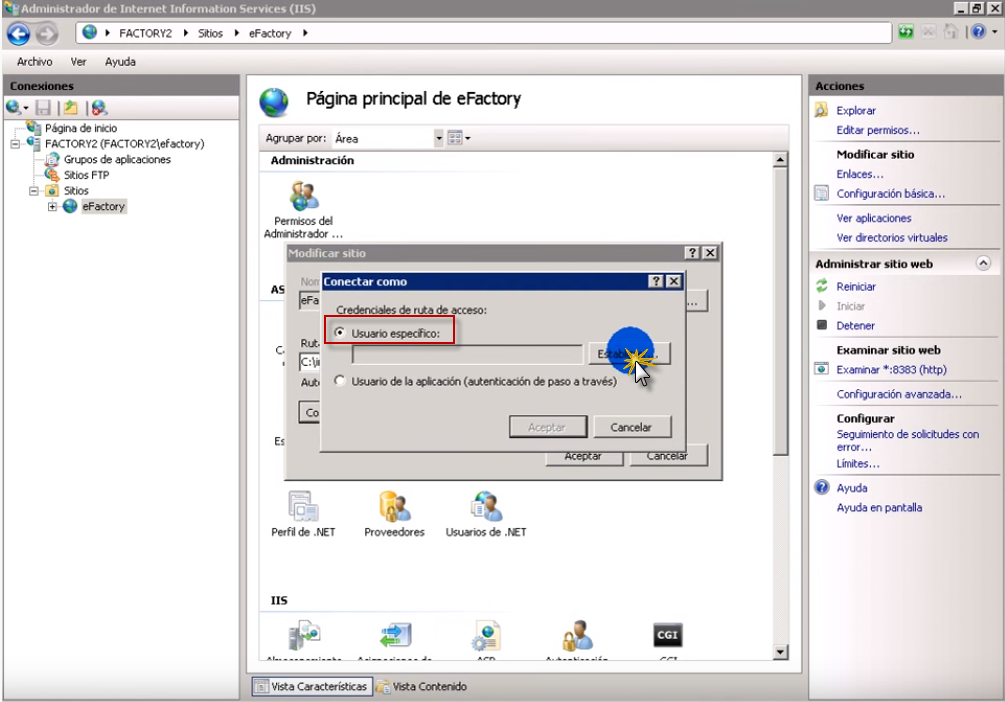Click the CGI feature icon

(x=667, y=636)
